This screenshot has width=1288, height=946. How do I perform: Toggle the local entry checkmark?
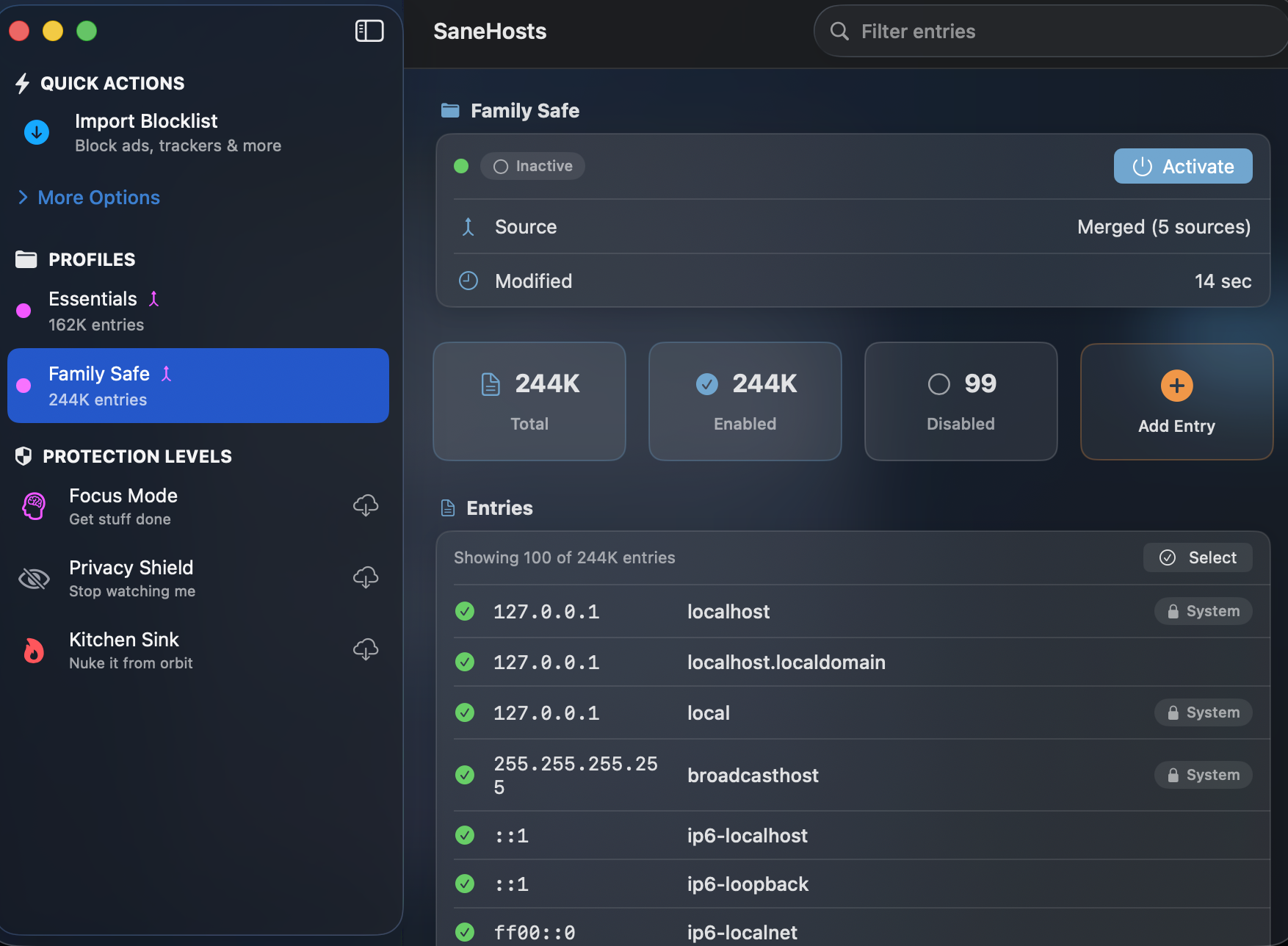465,712
